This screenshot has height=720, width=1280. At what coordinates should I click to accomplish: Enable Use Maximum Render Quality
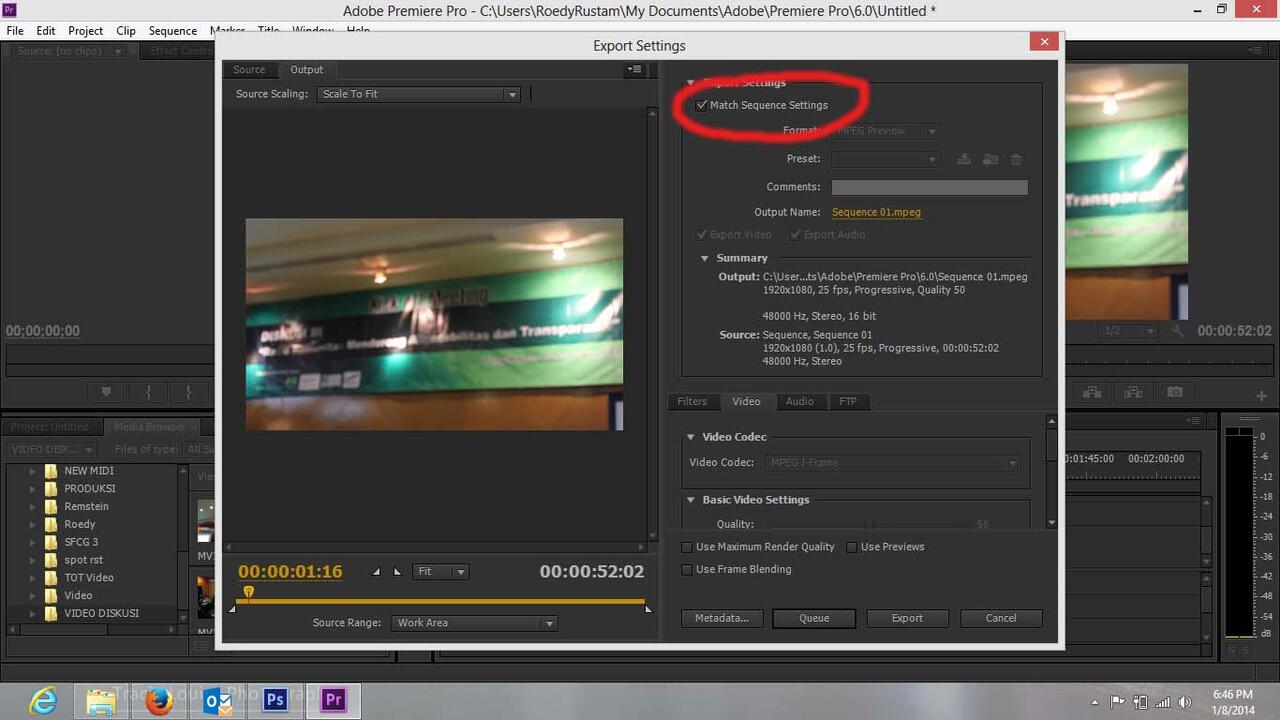(x=687, y=547)
